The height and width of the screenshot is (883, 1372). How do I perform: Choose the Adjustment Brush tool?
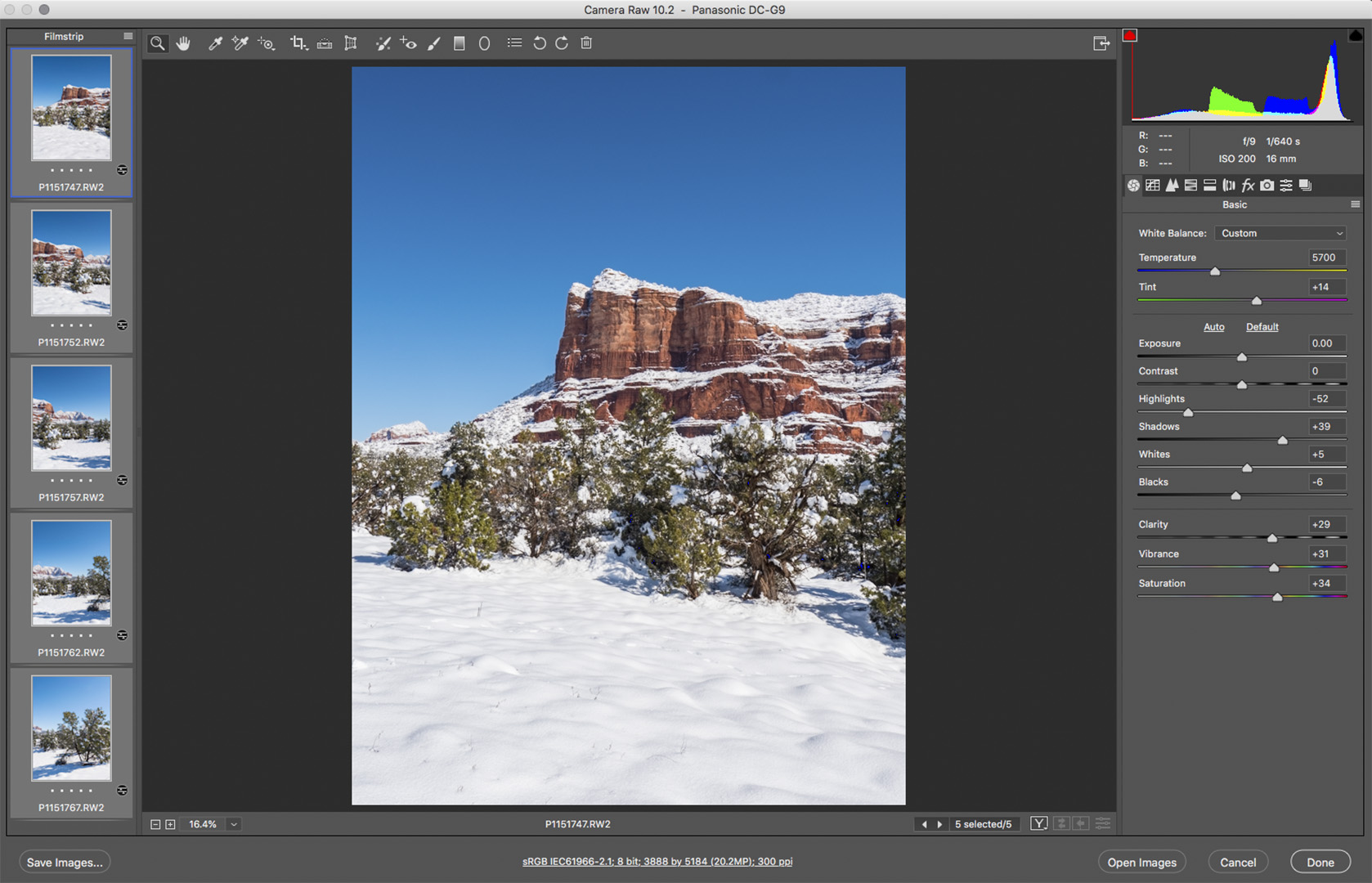pyautogui.click(x=434, y=43)
